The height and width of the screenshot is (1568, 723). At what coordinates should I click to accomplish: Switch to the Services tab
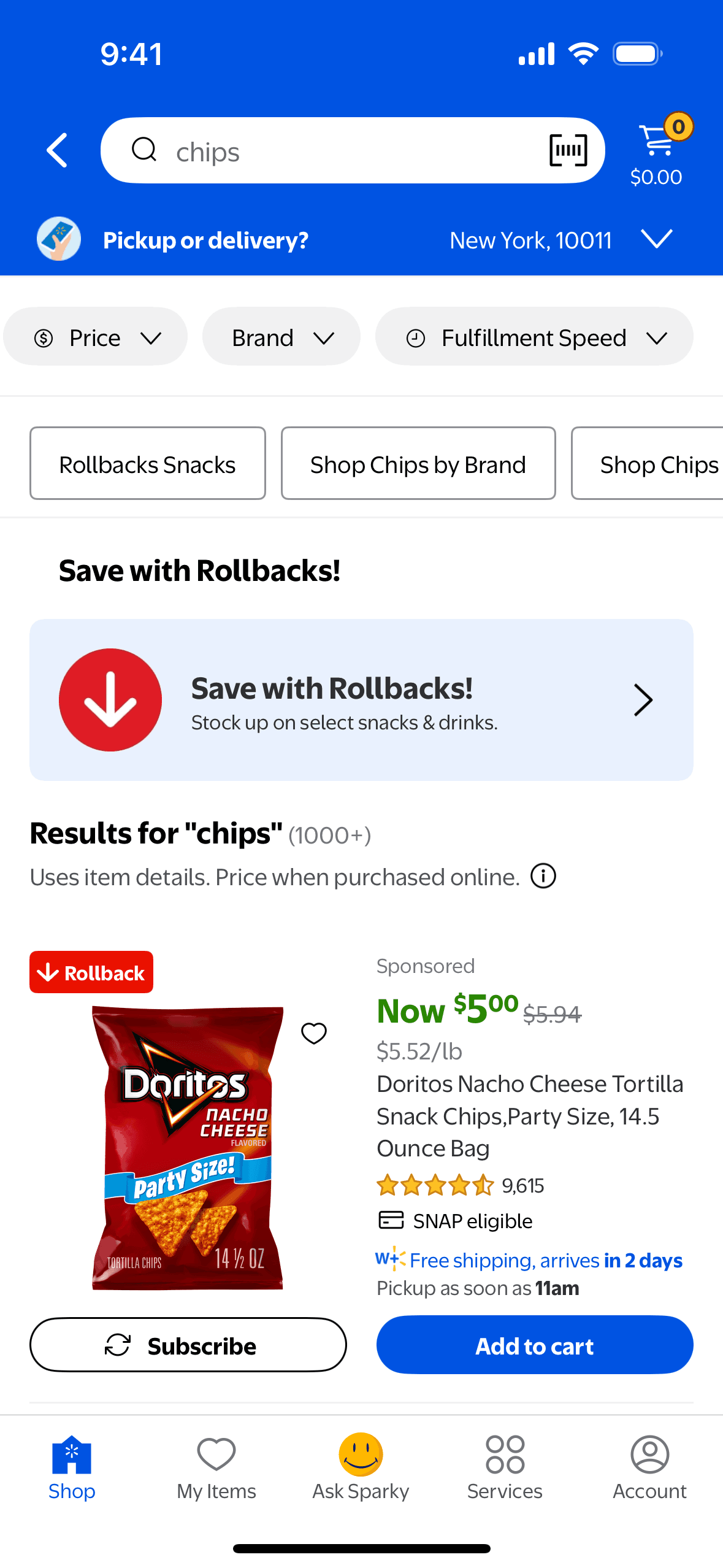[505, 1466]
